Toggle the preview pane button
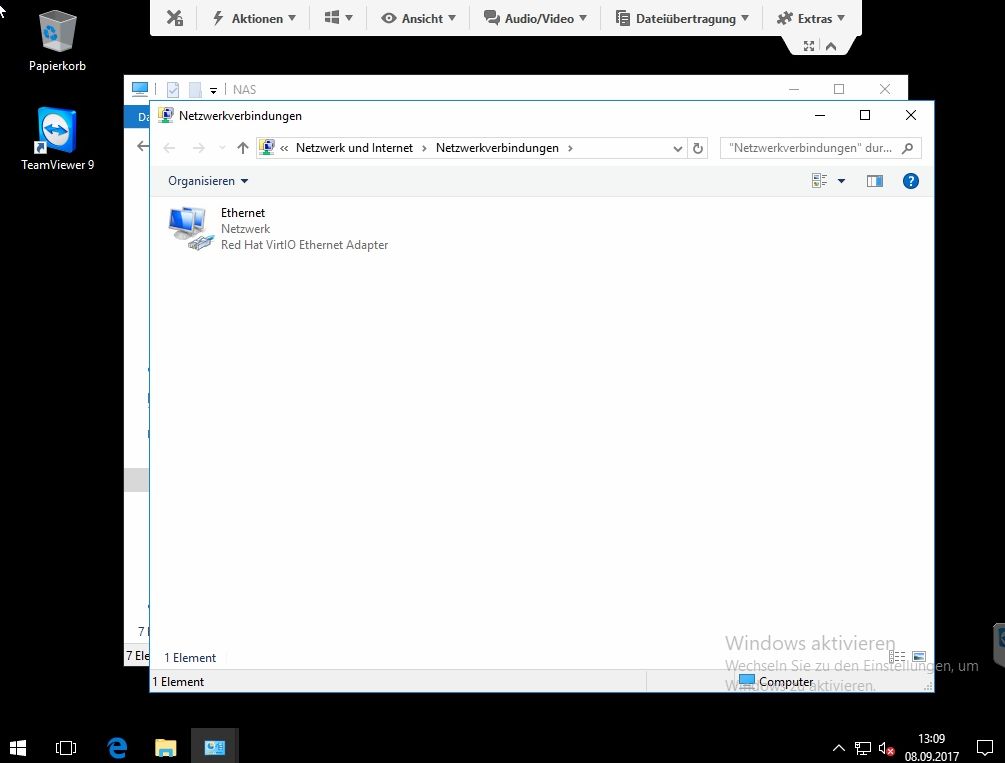Image resolution: width=1005 pixels, height=763 pixels. click(x=875, y=181)
